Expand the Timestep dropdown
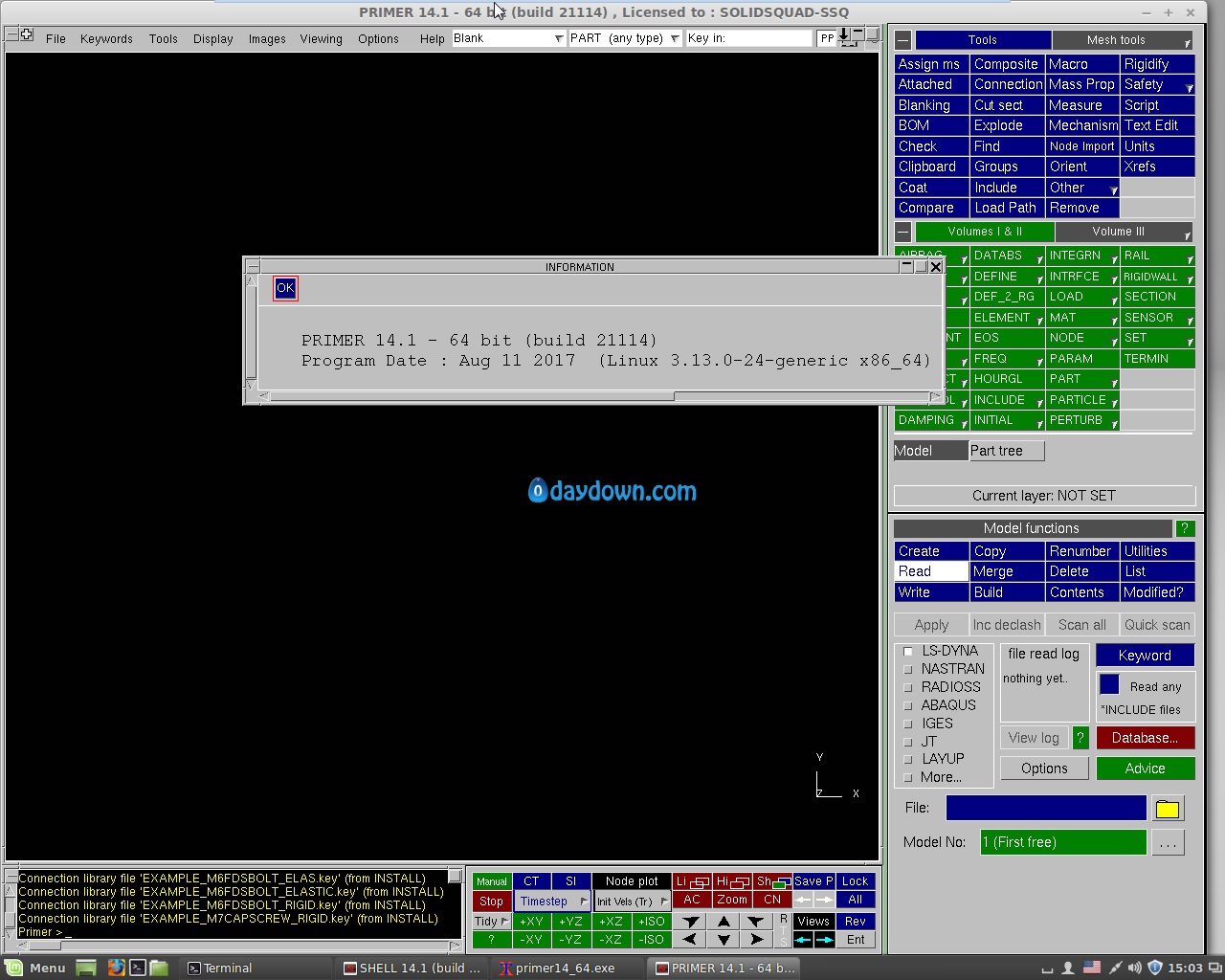Image resolution: width=1225 pixels, height=980 pixels. 552,902
